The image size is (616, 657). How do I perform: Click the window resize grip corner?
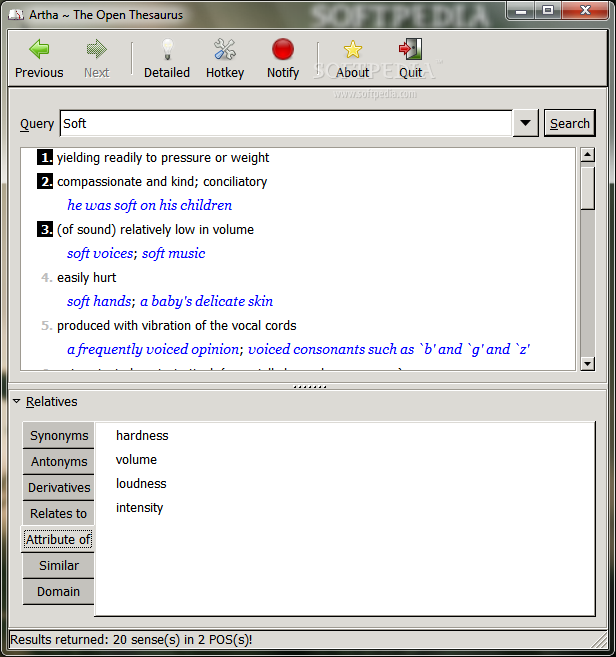click(600, 641)
